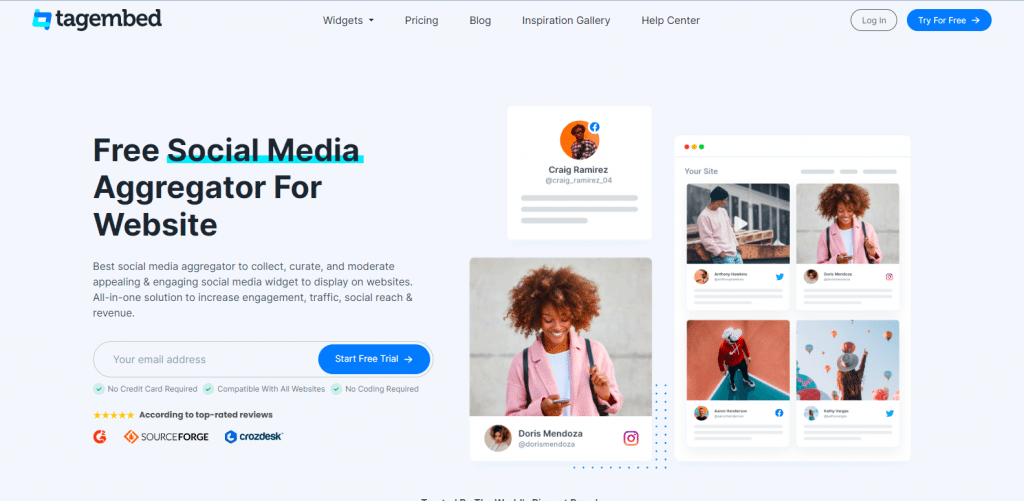Image resolution: width=1024 pixels, height=501 pixels.
Task: Click the G2 reviews logo
Action: [100, 436]
